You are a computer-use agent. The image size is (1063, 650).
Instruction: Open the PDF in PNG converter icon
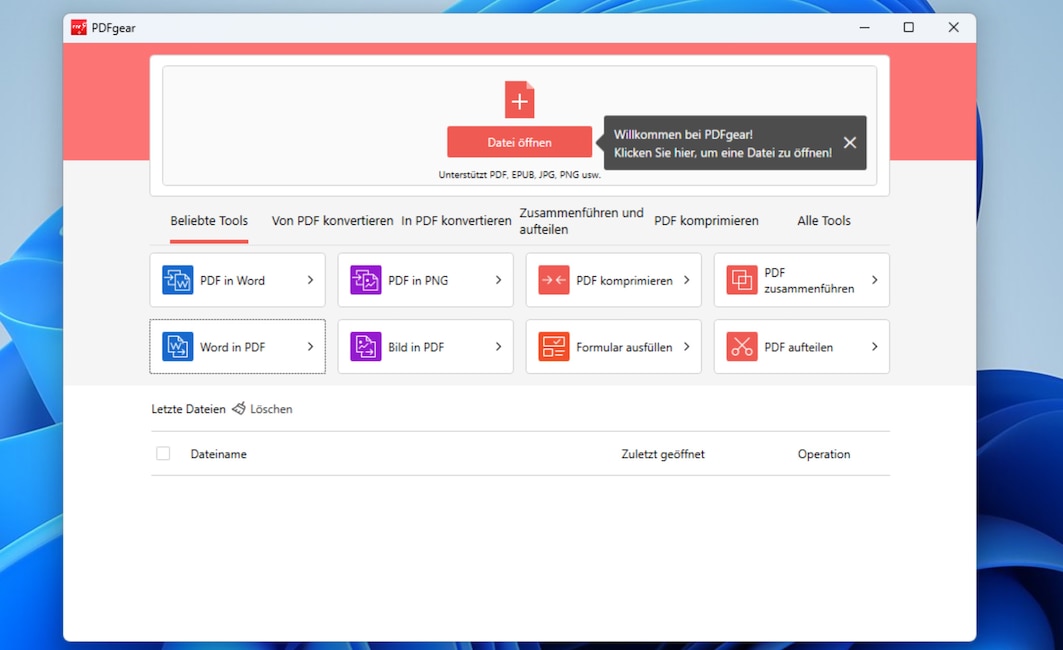point(366,280)
